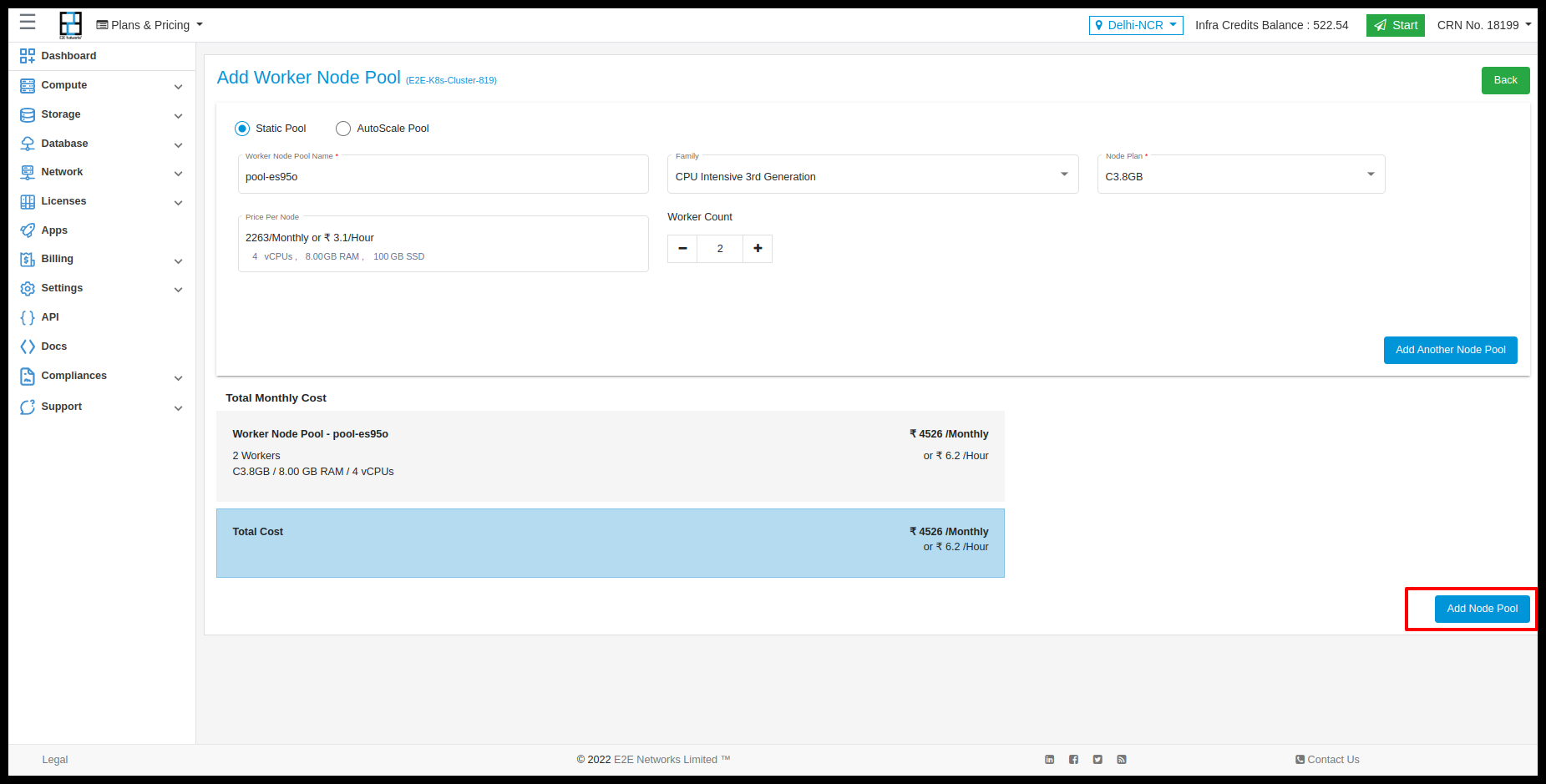This screenshot has width=1546, height=784.
Task: Open the Family dropdown
Action: [x=873, y=175]
